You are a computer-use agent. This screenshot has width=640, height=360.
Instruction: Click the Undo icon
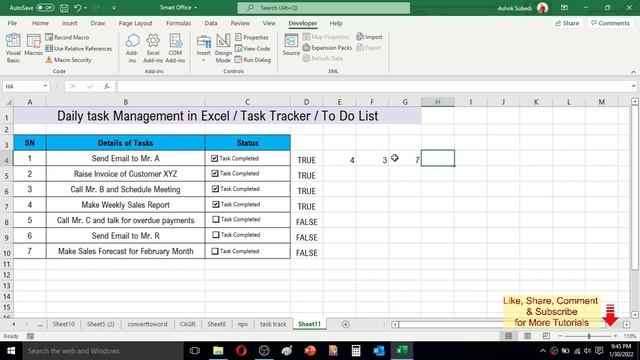click(x=78, y=8)
